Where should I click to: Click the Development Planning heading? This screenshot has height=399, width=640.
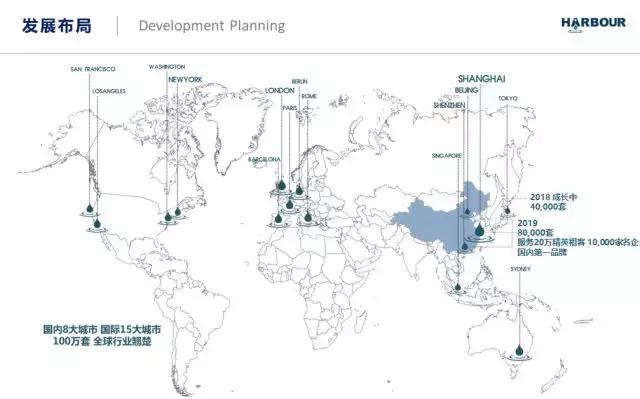click(212, 26)
